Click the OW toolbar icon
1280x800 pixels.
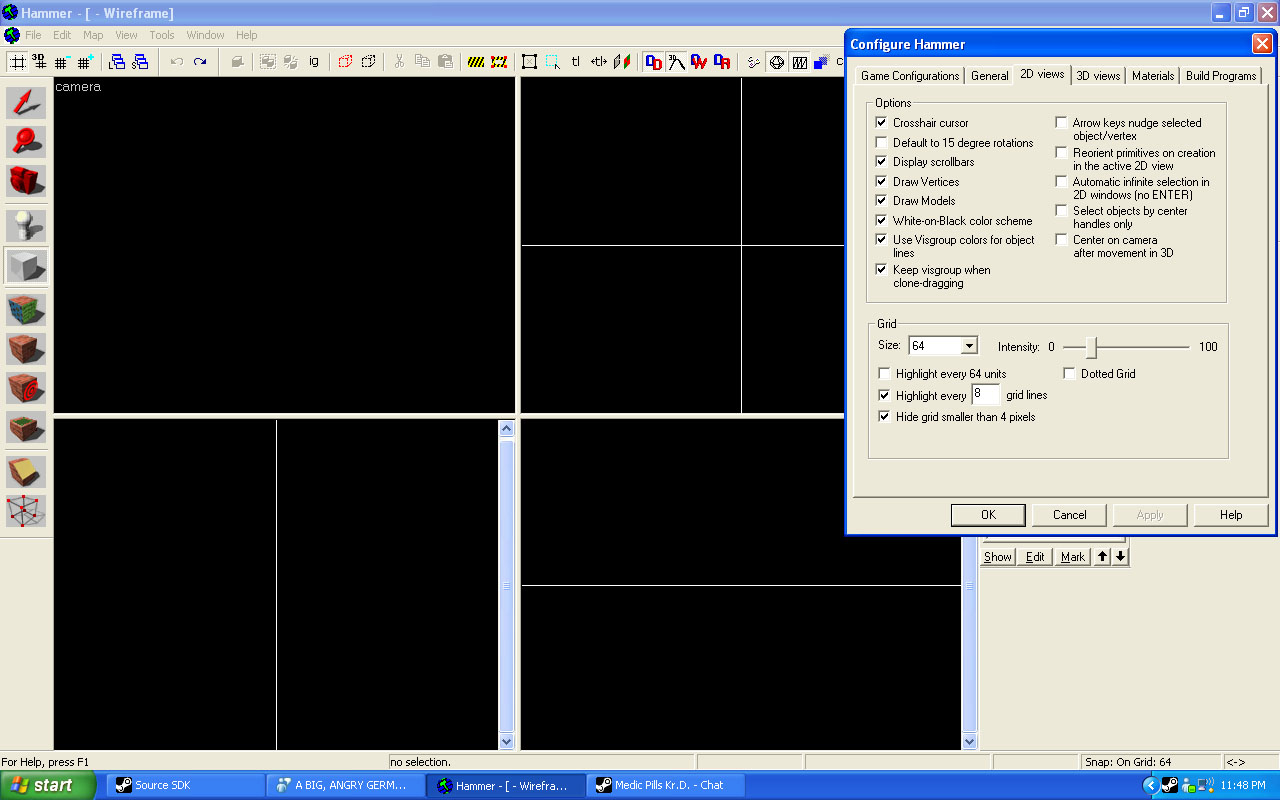(699, 62)
